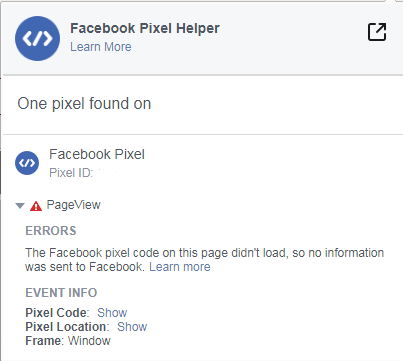Click the pixel didn't load error message
The image size is (403, 361).
click(x=205, y=260)
